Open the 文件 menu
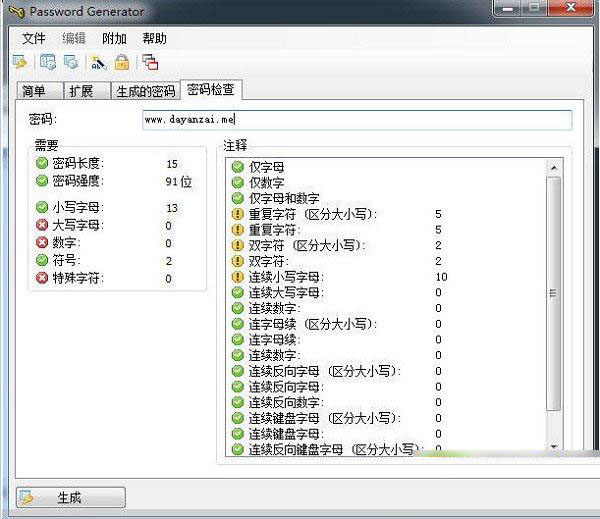The width and height of the screenshot is (600, 519). [34, 38]
